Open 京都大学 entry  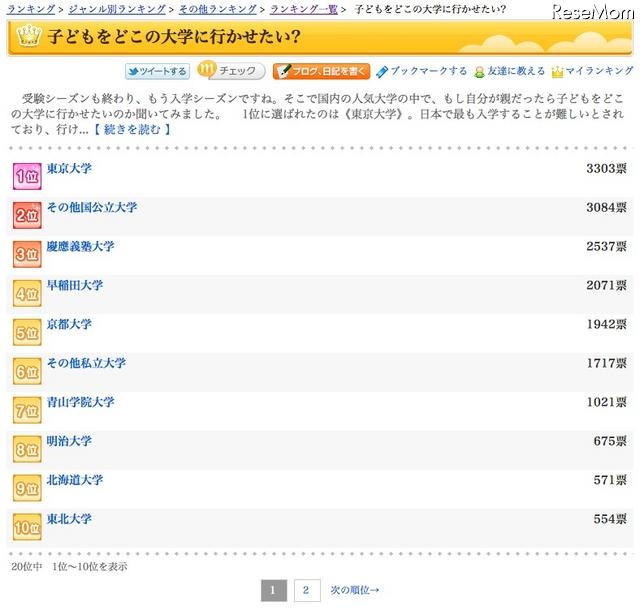[69, 324]
